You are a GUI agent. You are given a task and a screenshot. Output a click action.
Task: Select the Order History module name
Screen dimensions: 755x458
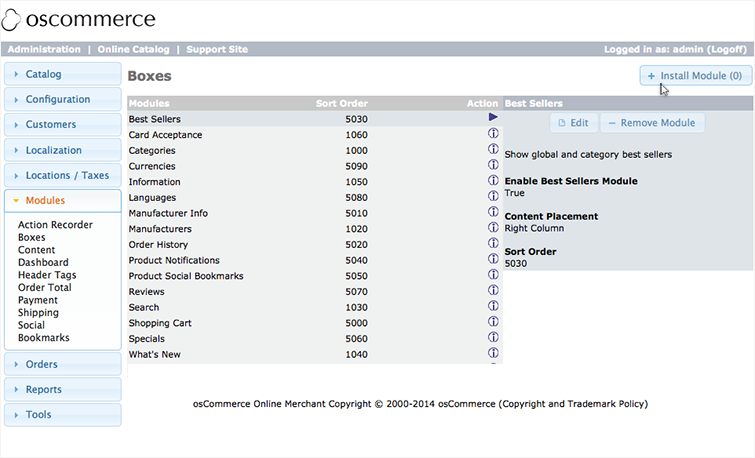point(158,245)
